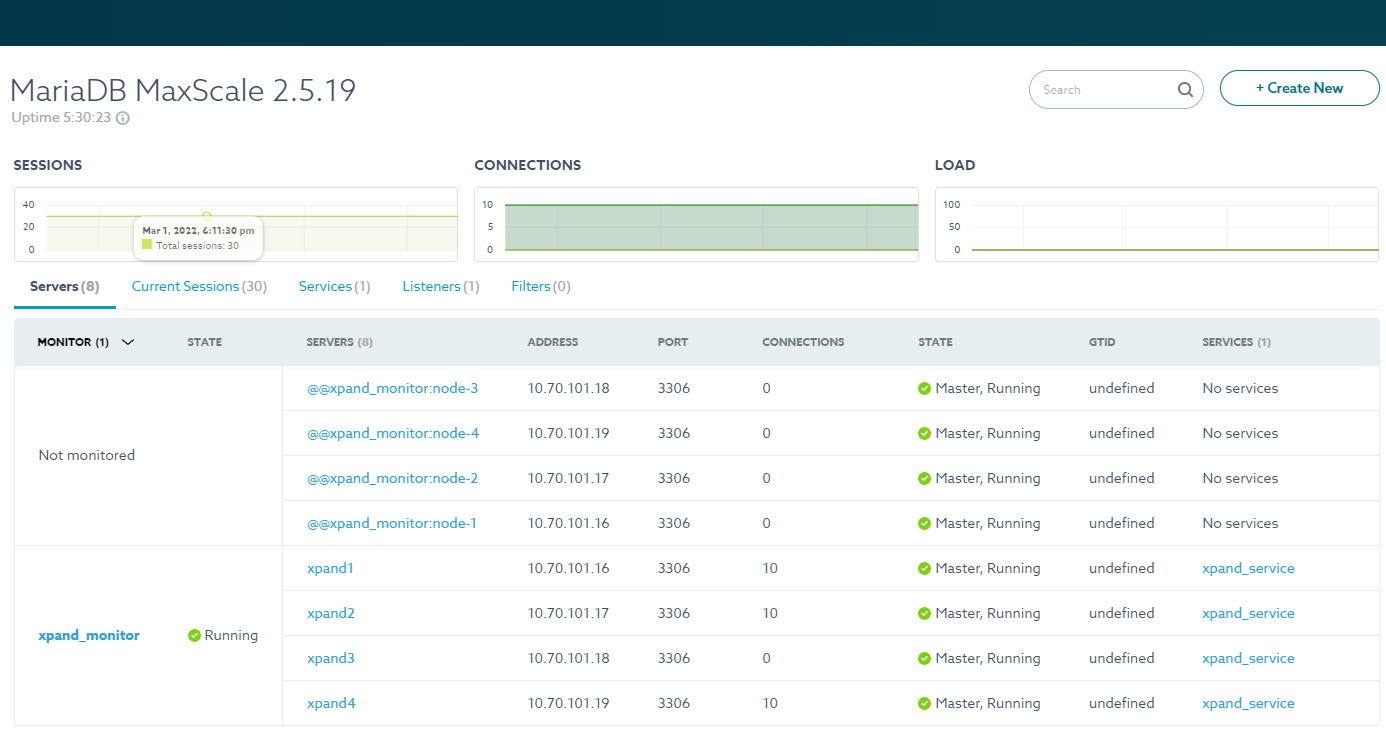Click the Connections column header
The height and width of the screenshot is (730, 1386).
click(803, 342)
